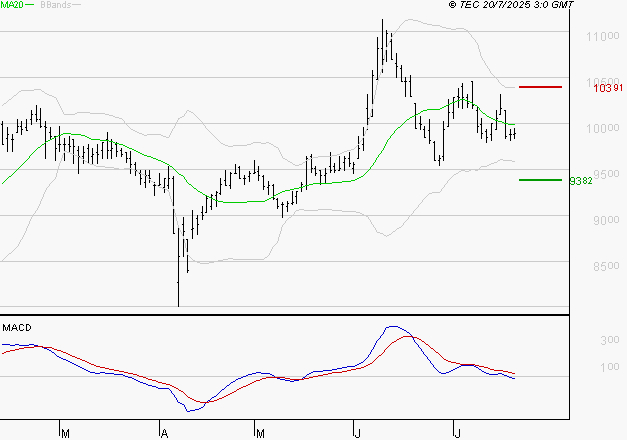Click the 300 MACD axis label
Viewport: 627px width, 440px height.
[610, 340]
